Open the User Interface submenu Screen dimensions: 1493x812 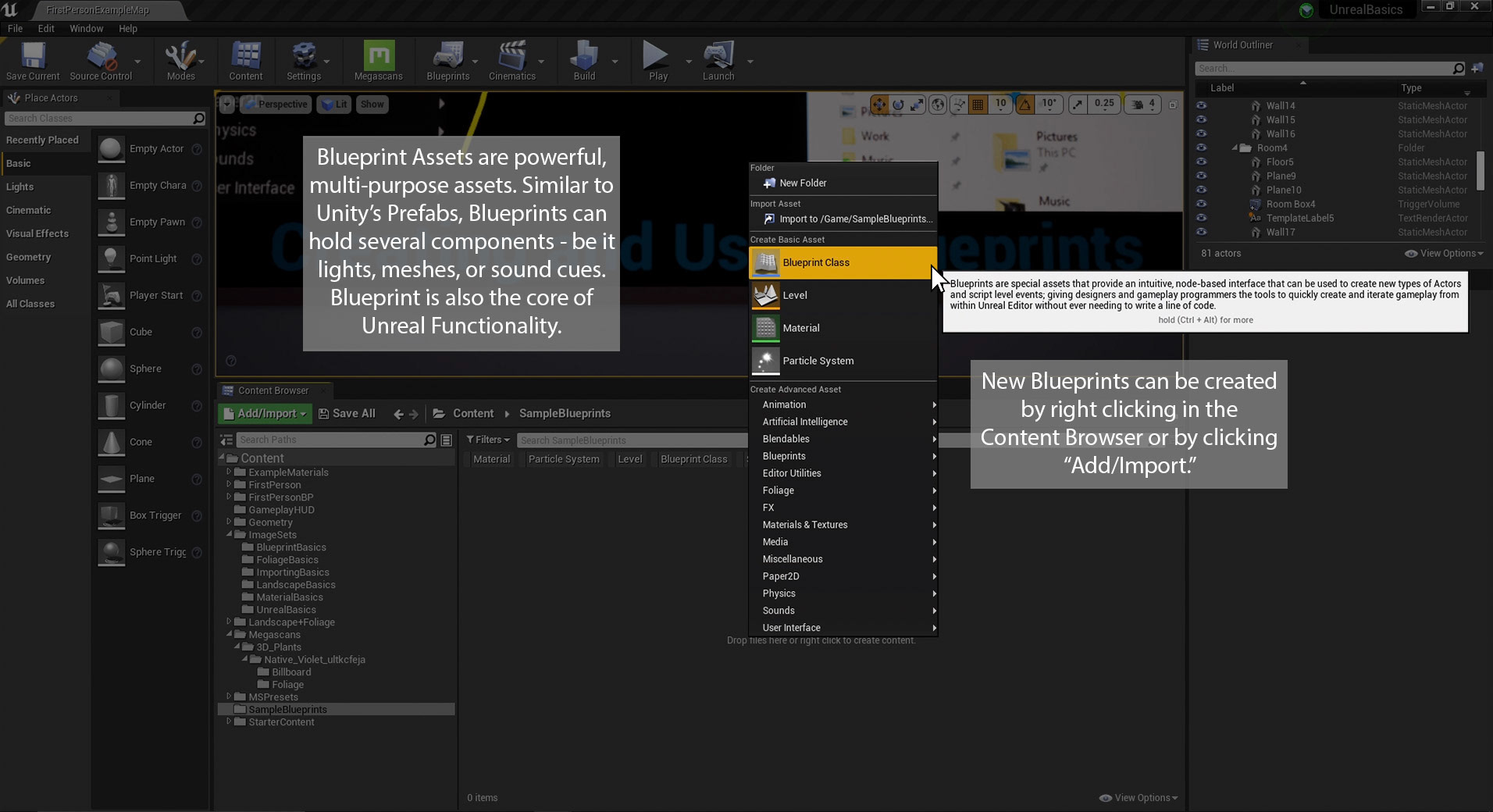[843, 628]
